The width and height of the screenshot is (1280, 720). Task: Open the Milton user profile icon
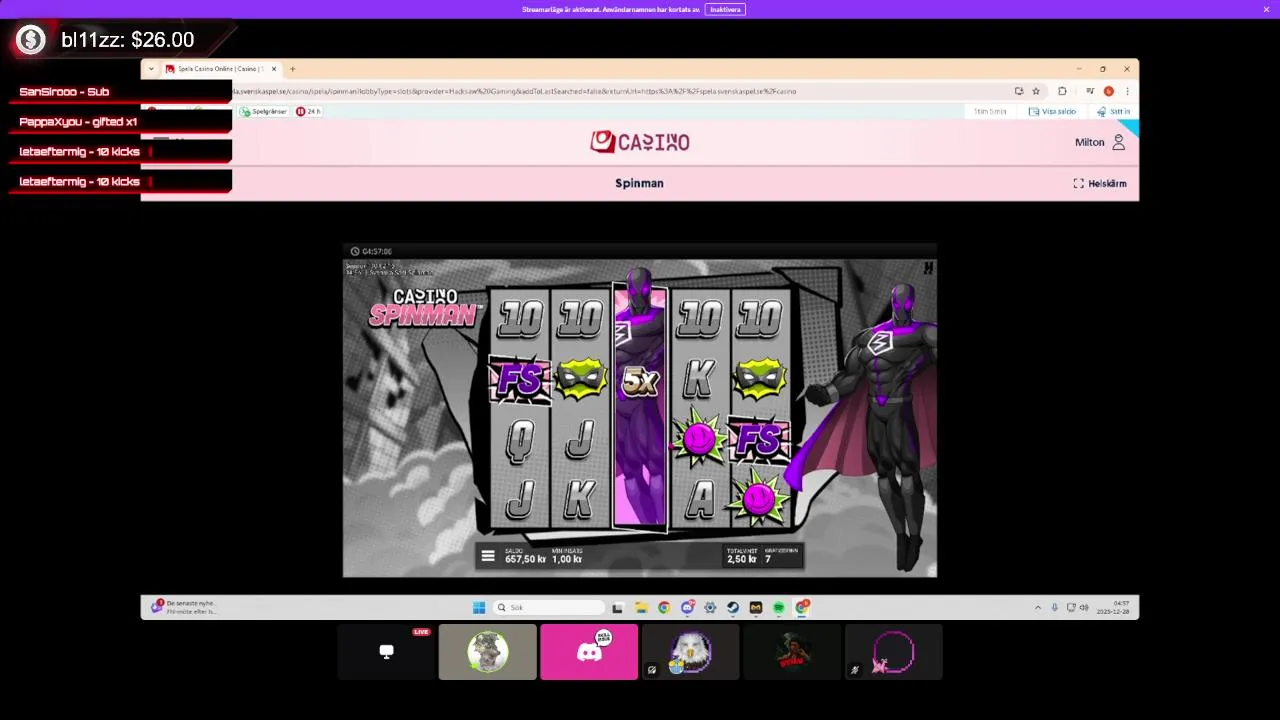pyautogui.click(x=1118, y=142)
